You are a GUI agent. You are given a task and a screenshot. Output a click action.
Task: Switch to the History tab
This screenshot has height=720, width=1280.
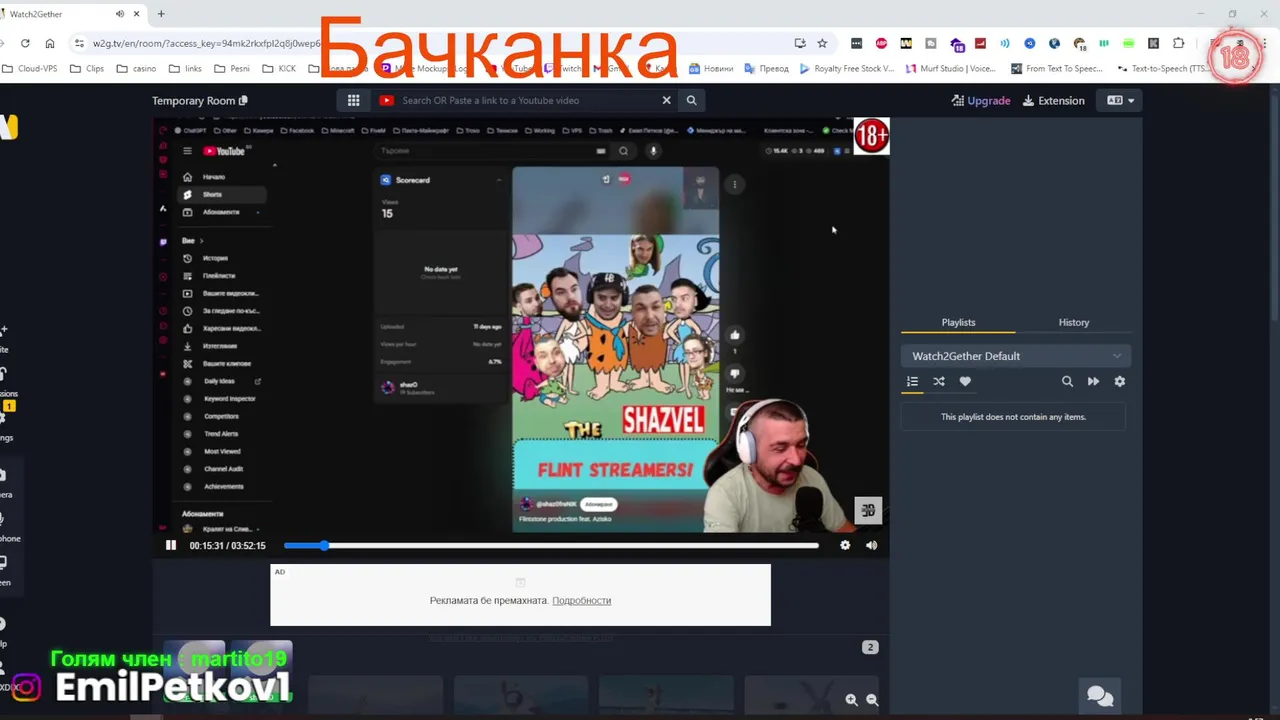point(1074,322)
